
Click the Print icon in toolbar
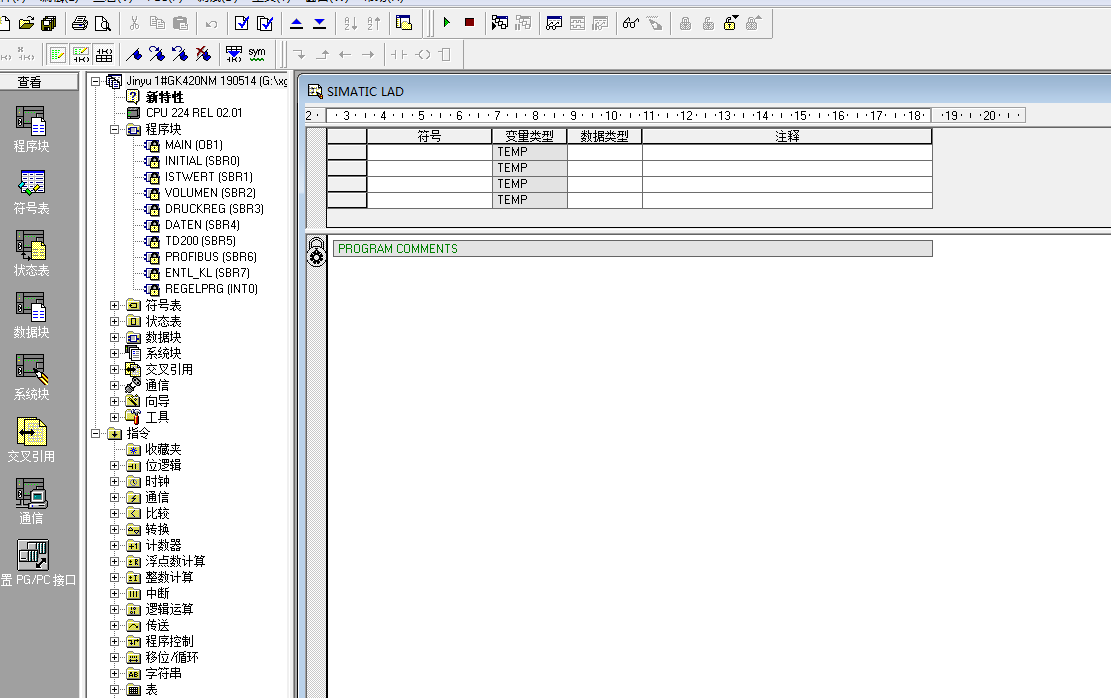coord(80,23)
